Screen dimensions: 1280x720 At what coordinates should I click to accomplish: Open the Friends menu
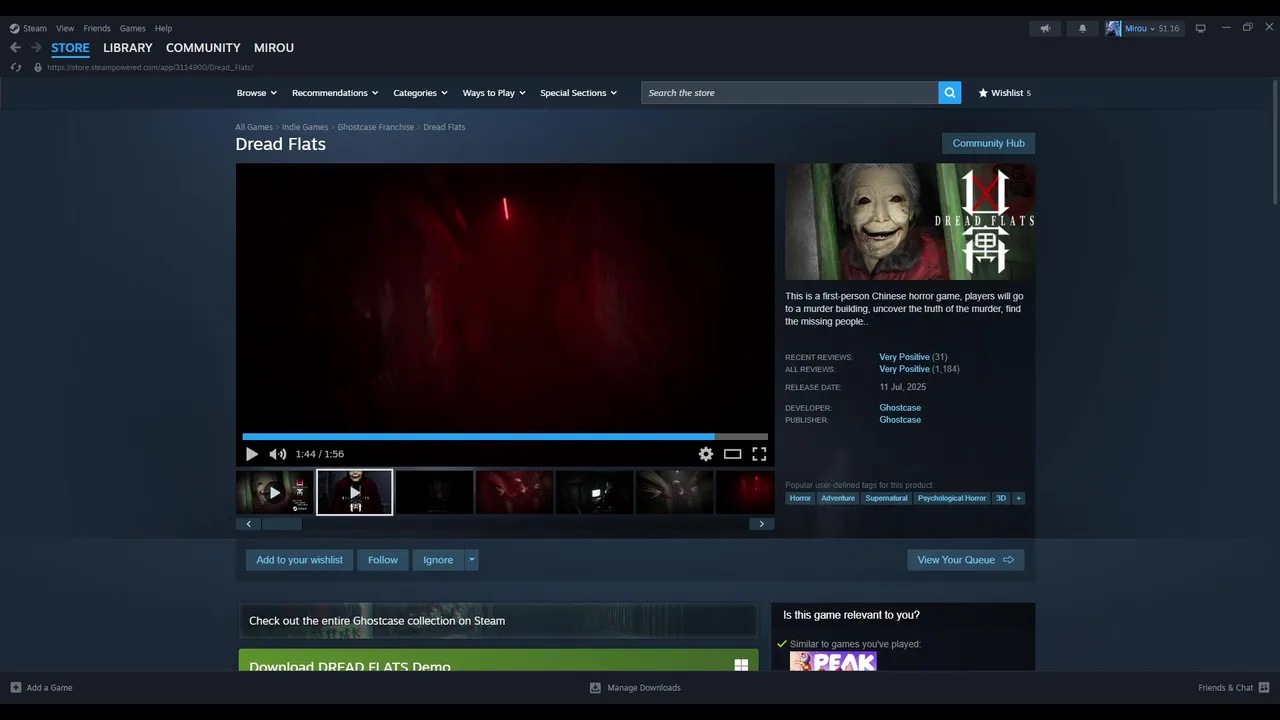coord(97,28)
